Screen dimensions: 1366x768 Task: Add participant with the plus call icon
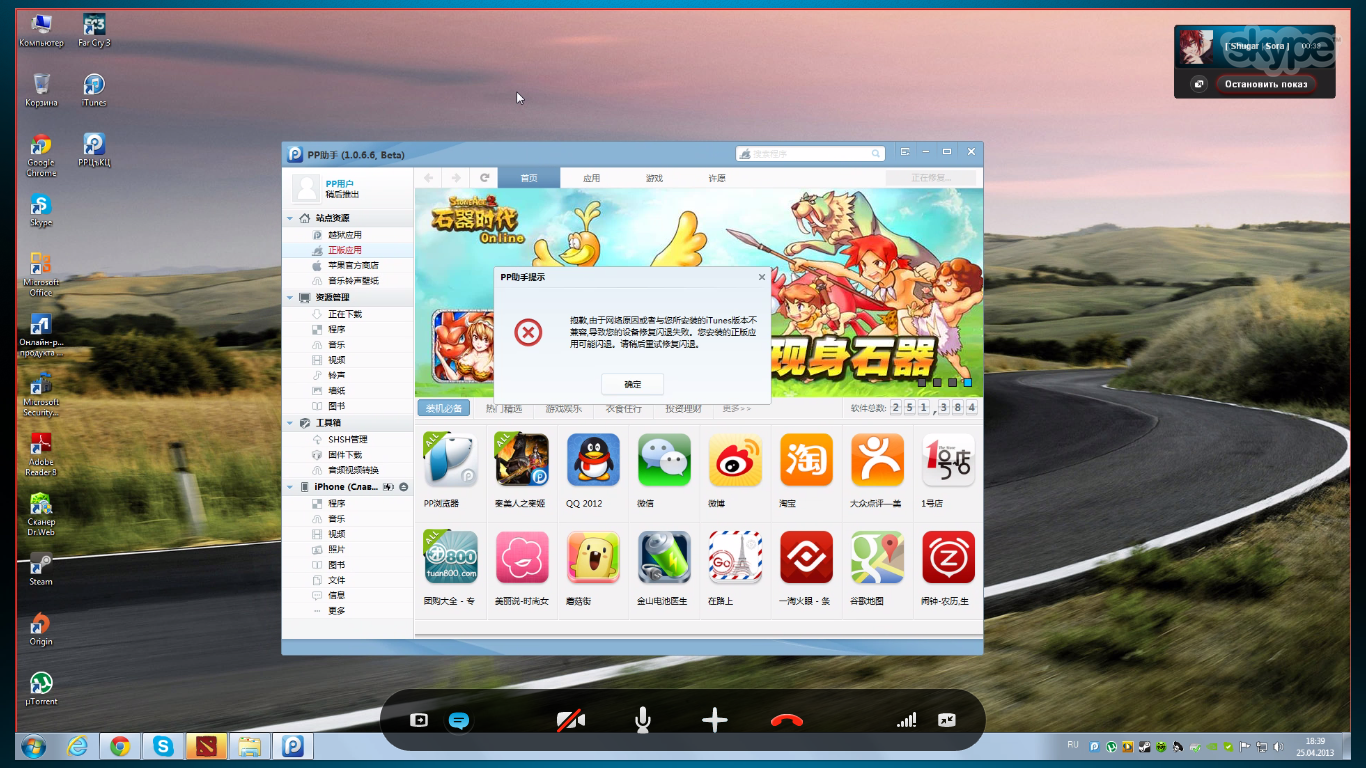(714, 720)
